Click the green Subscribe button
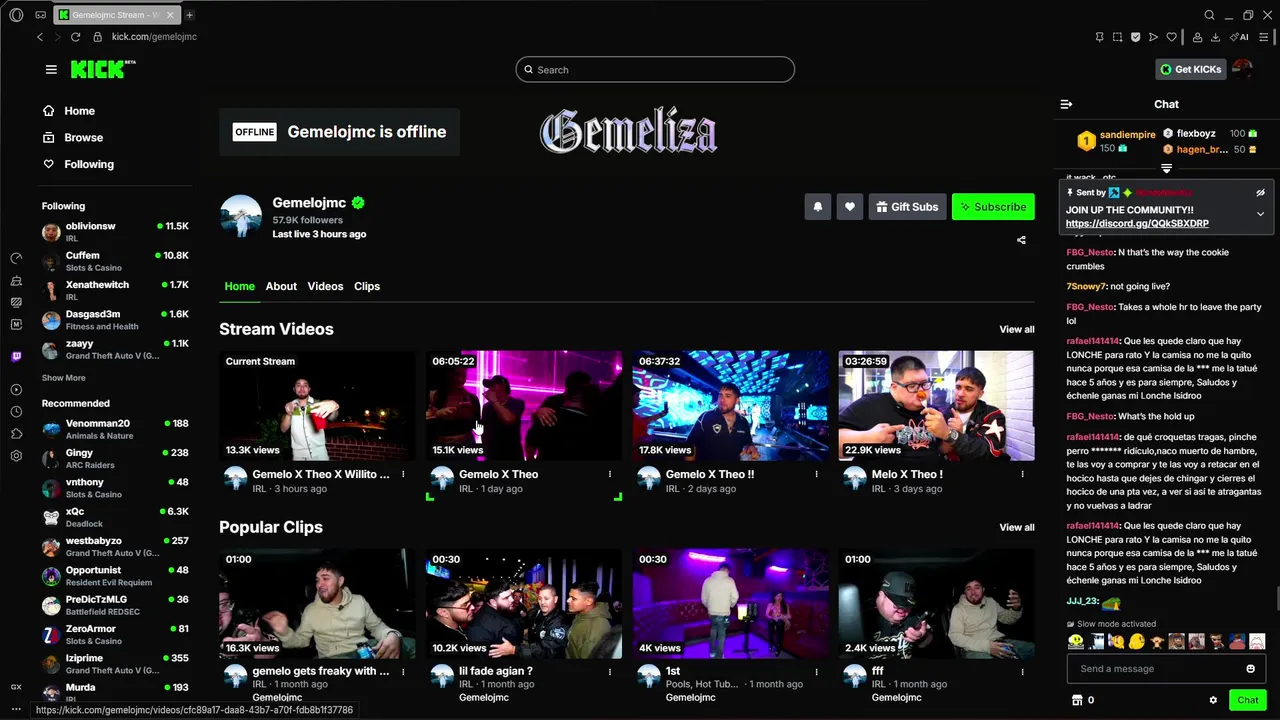1280x720 pixels. tap(993, 207)
